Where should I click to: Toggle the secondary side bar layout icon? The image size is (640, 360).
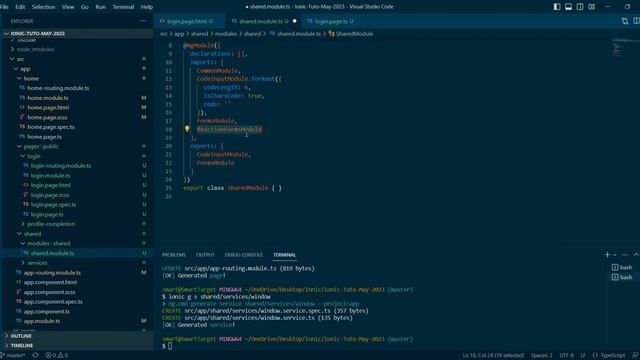click(580, 7)
